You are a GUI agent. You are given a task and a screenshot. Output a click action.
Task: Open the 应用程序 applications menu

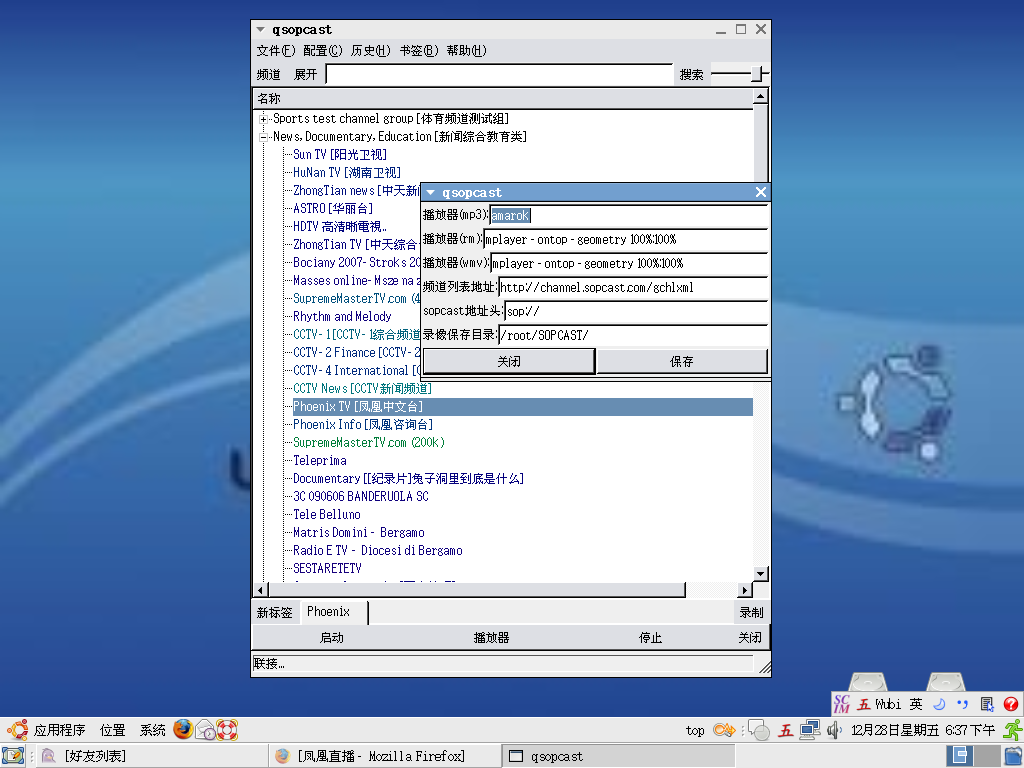59,729
